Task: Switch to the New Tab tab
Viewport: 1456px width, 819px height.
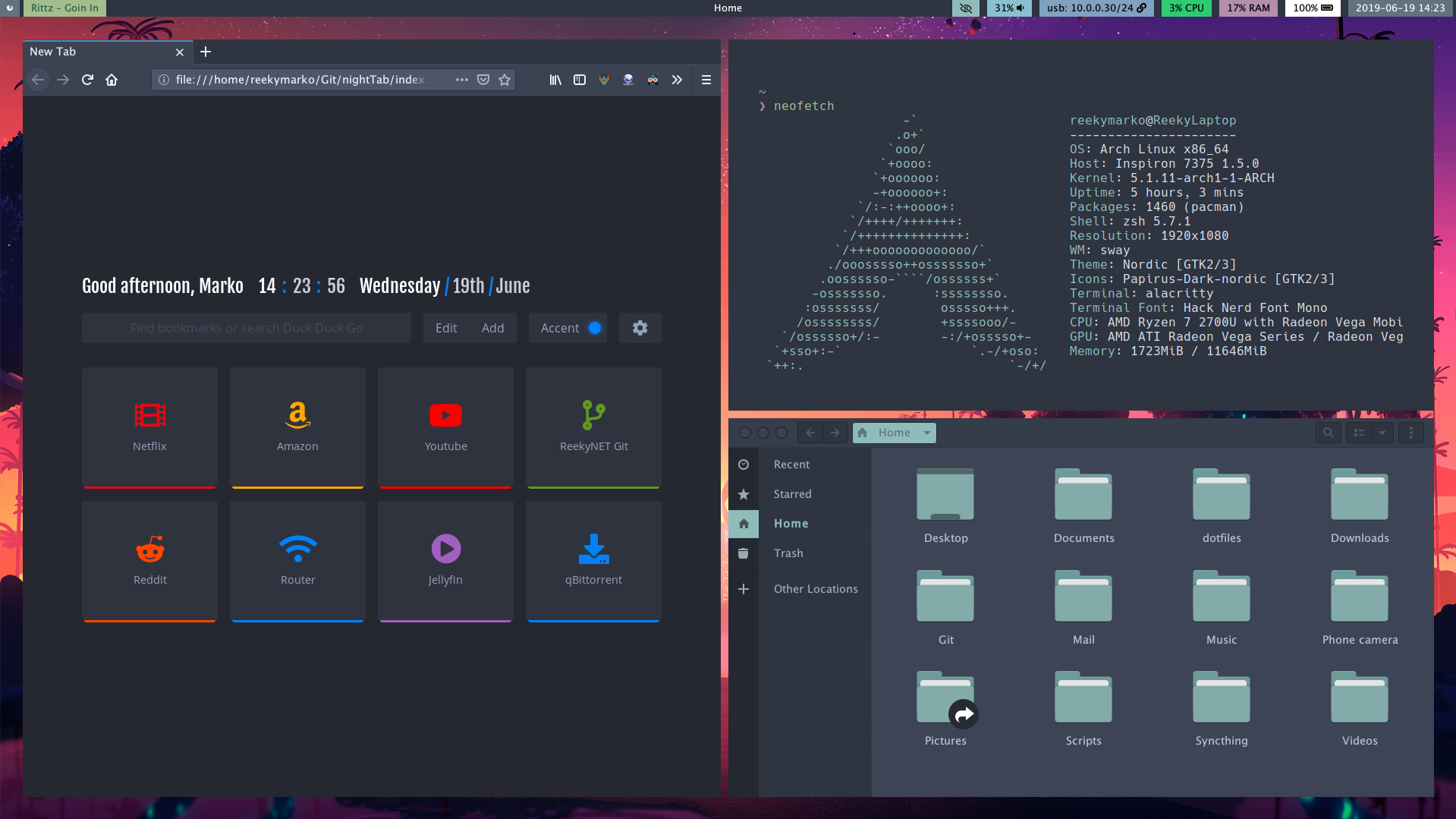Action: tap(106, 52)
